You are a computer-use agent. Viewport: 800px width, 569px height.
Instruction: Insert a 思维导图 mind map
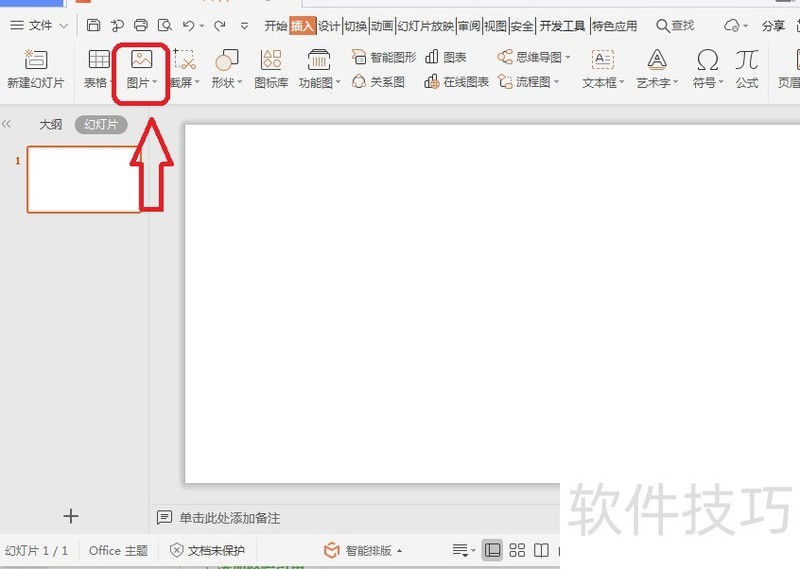pos(534,57)
